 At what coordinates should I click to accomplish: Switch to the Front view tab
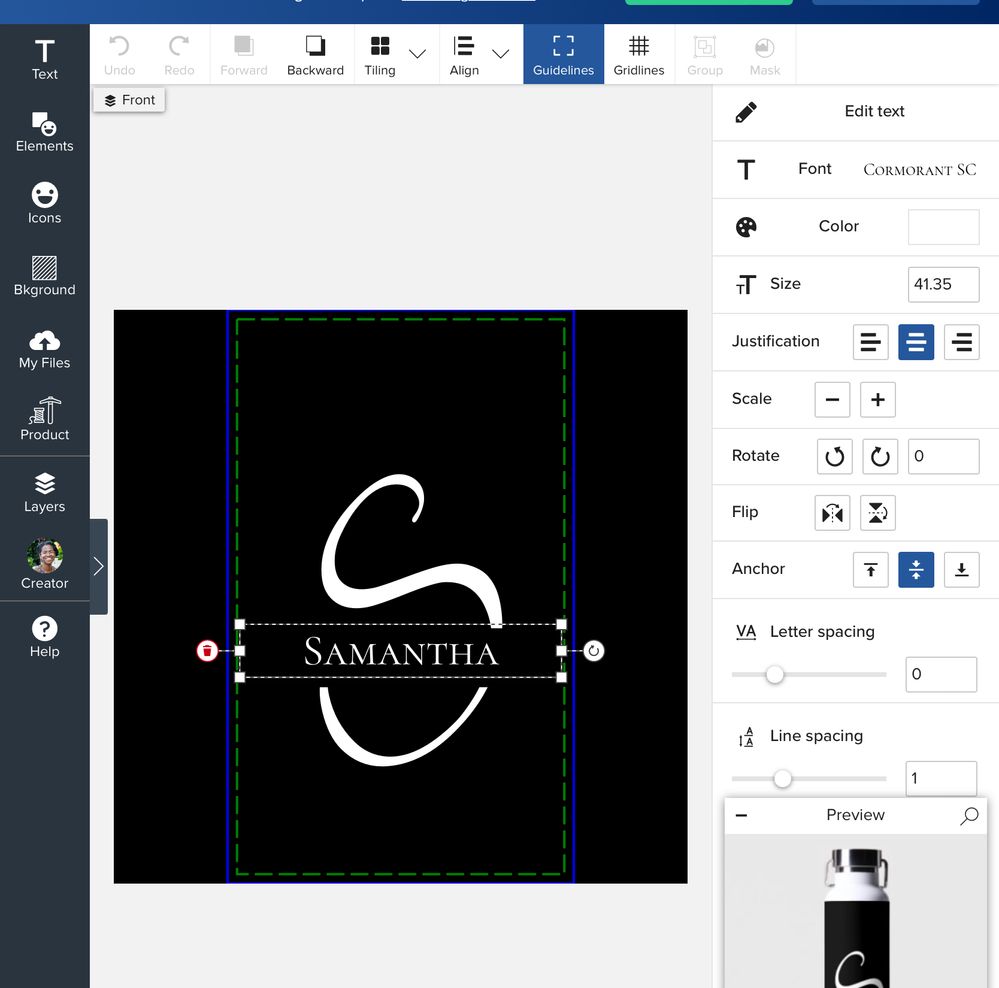coord(129,100)
